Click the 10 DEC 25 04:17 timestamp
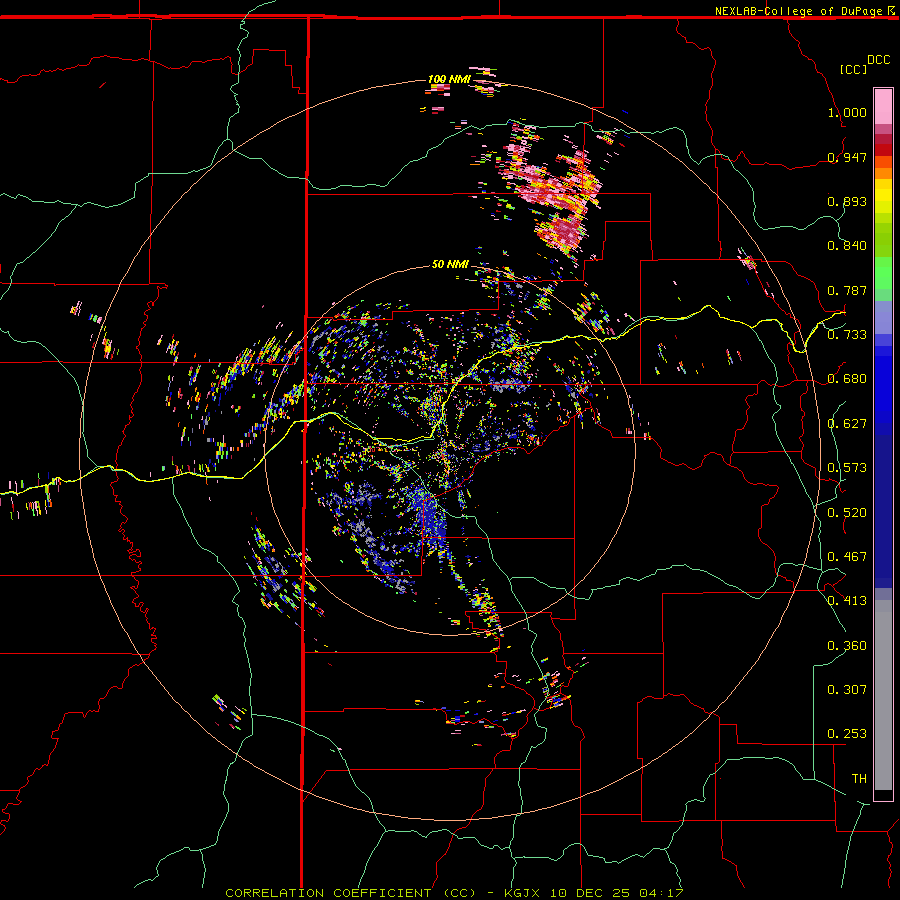 [616, 893]
